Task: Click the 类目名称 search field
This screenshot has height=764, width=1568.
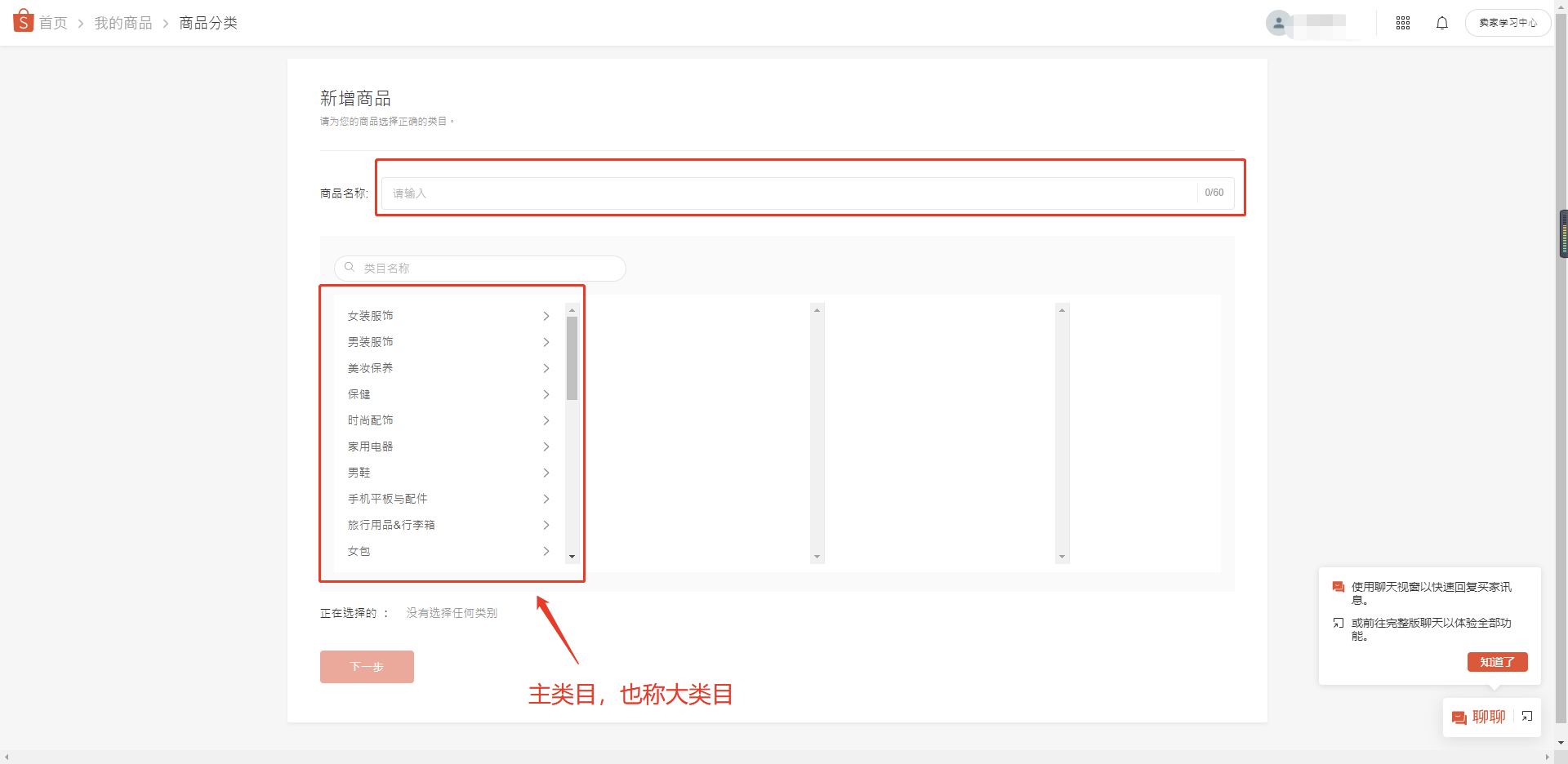Action: tap(480, 268)
